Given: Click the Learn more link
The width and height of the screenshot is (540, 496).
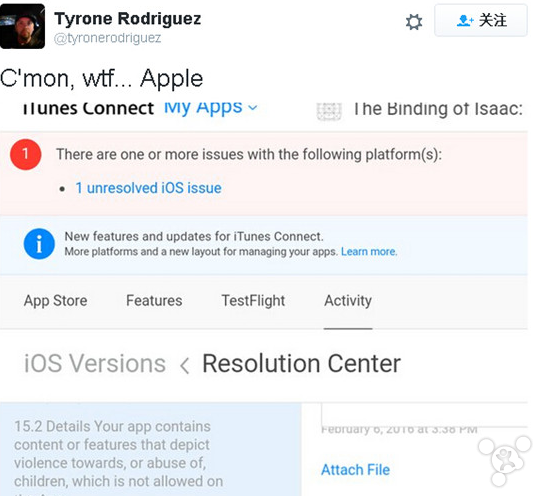Looking at the screenshot, I should [x=369, y=251].
